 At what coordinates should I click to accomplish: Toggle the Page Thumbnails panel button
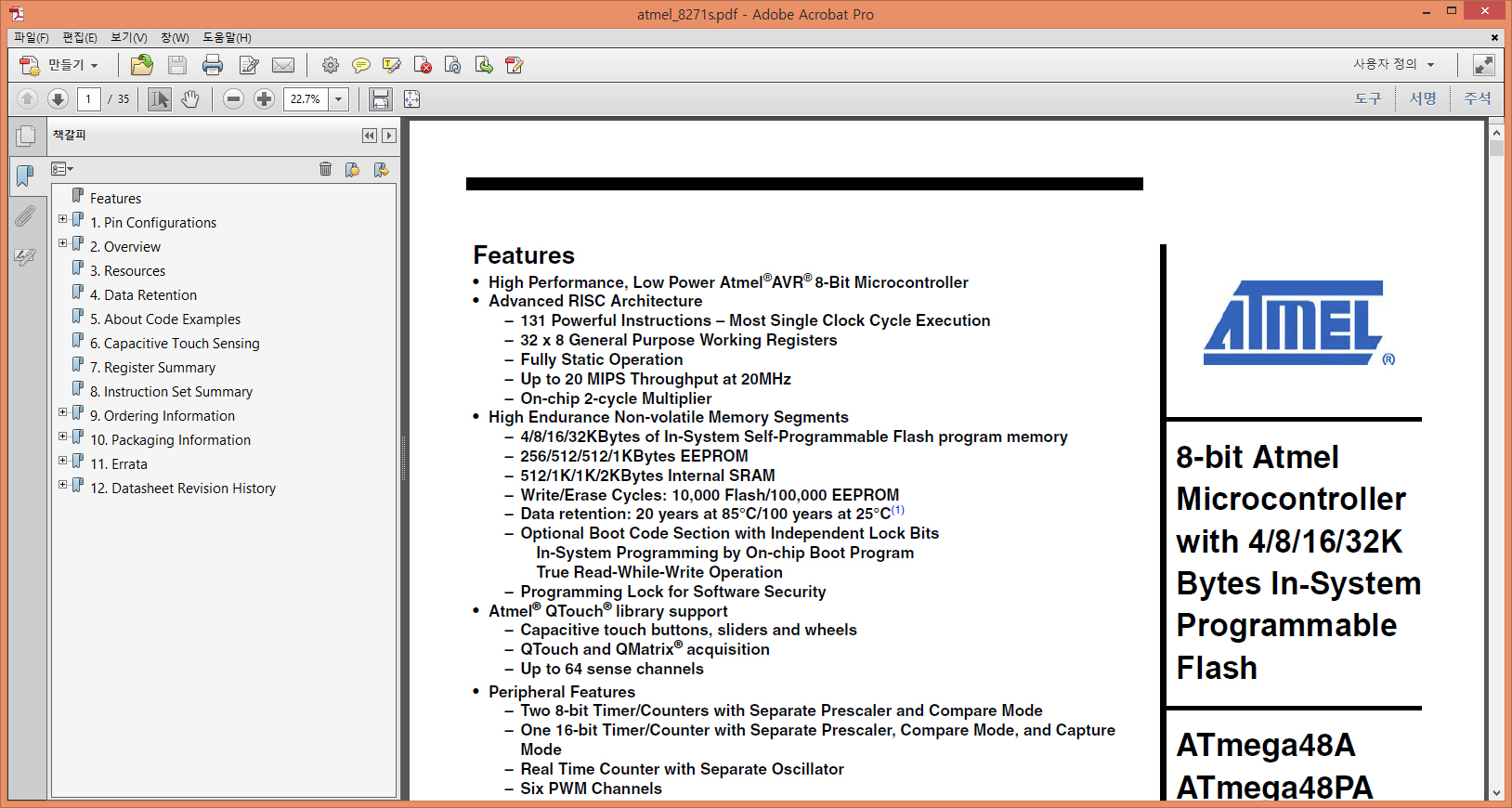[26, 136]
